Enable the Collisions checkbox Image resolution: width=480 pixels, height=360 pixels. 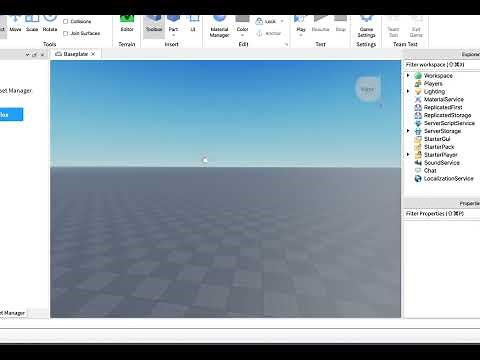click(66, 22)
